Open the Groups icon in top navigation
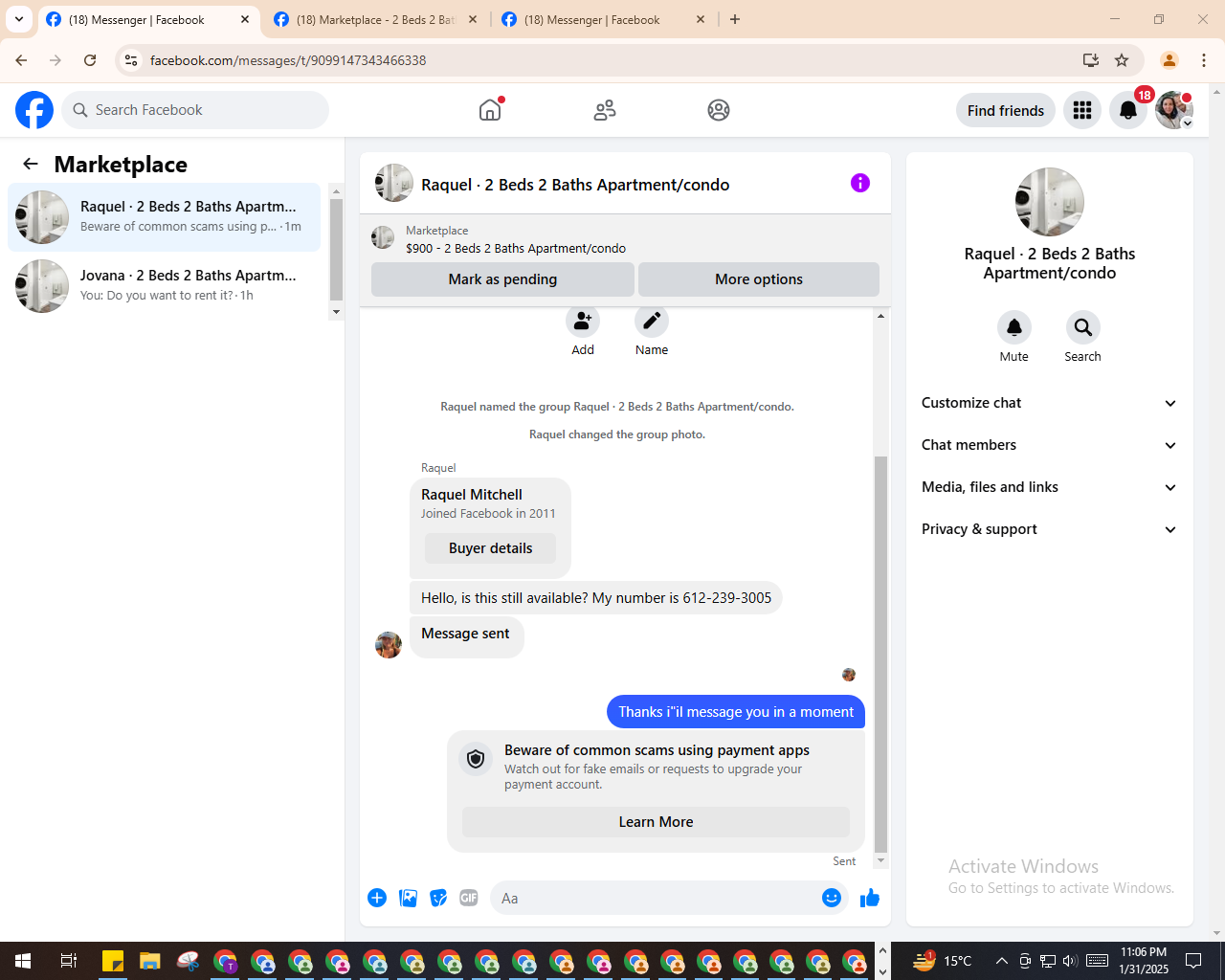 point(719,110)
